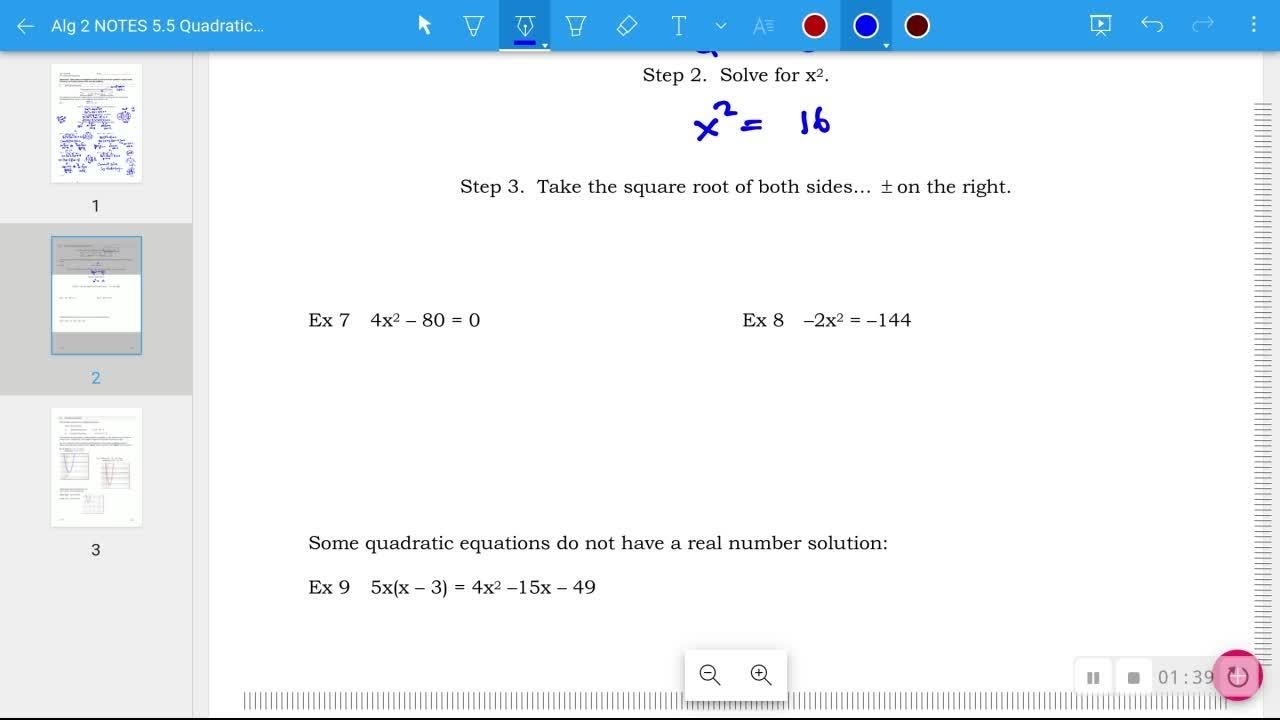Click the Ex 8 equation text

coord(827,320)
